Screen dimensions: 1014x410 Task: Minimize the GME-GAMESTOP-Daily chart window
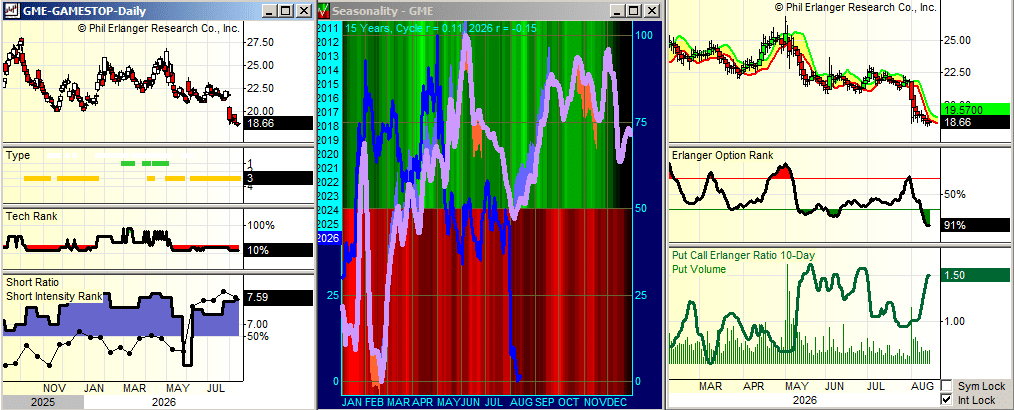click(x=272, y=11)
